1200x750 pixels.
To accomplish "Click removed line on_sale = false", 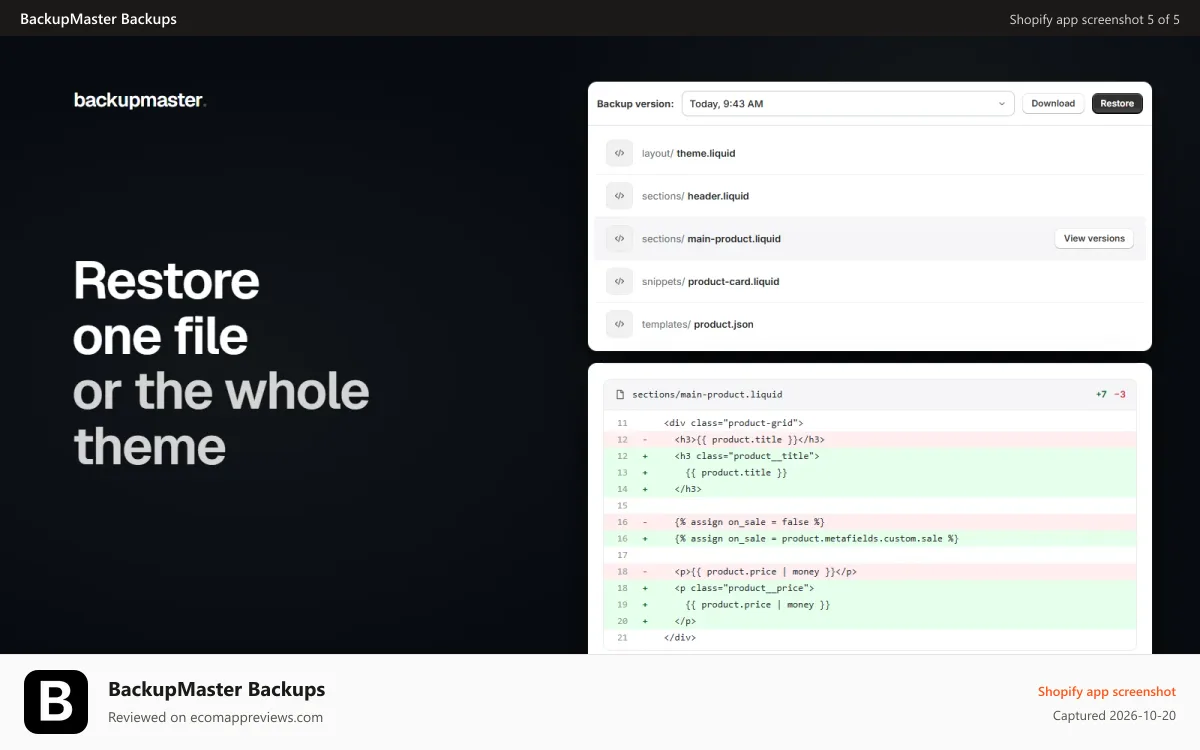I will tap(870, 522).
